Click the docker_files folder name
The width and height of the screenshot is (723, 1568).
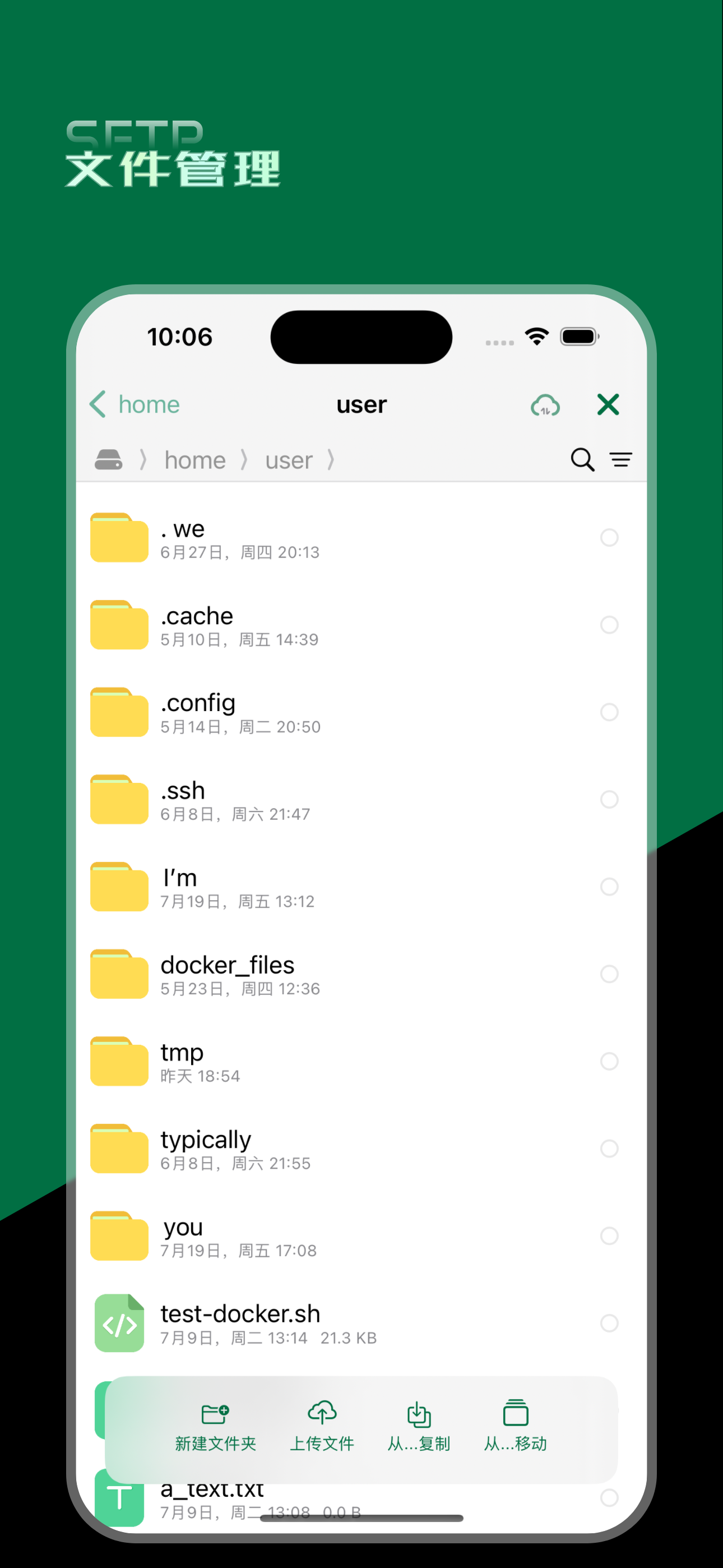point(227,965)
